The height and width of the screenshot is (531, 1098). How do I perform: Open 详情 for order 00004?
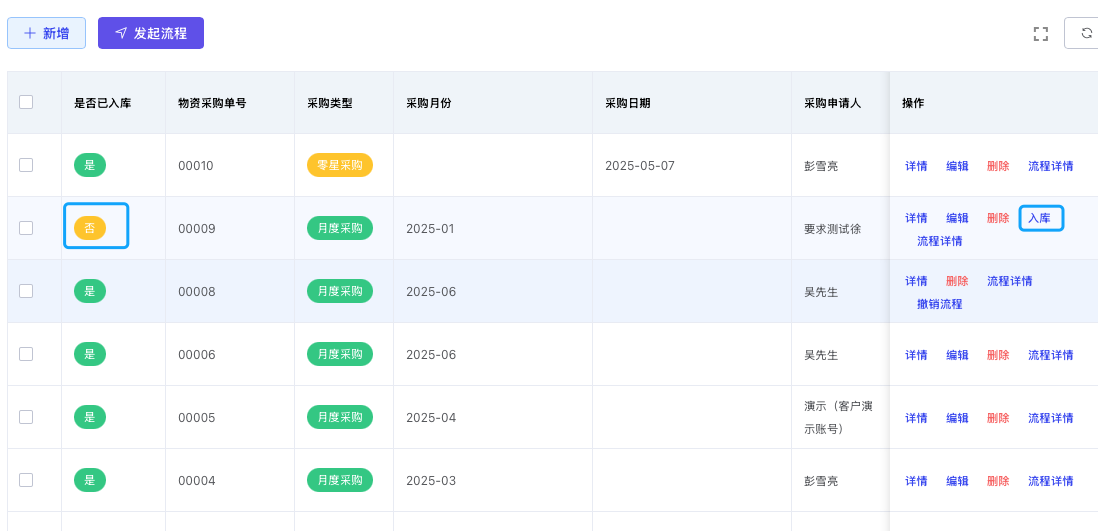(916, 481)
